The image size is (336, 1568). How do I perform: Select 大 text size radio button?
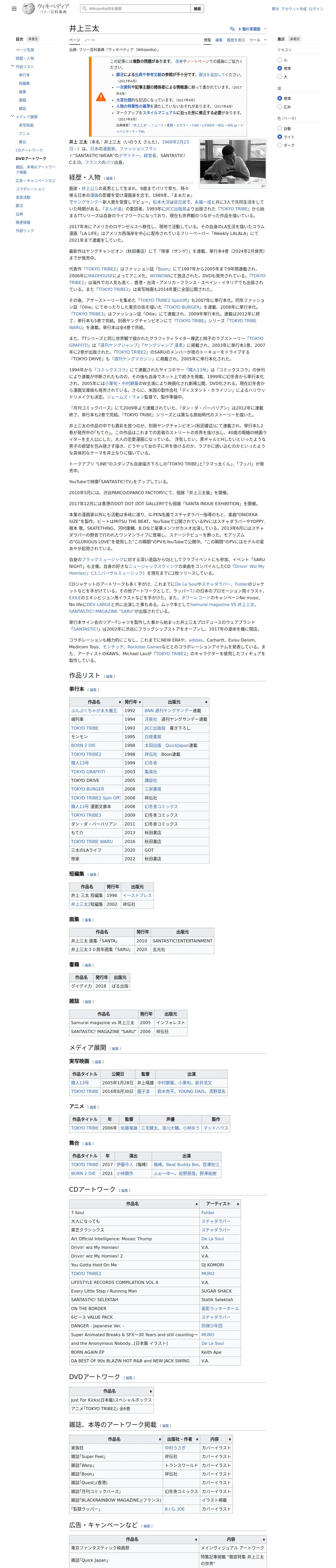(x=280, y=77)
